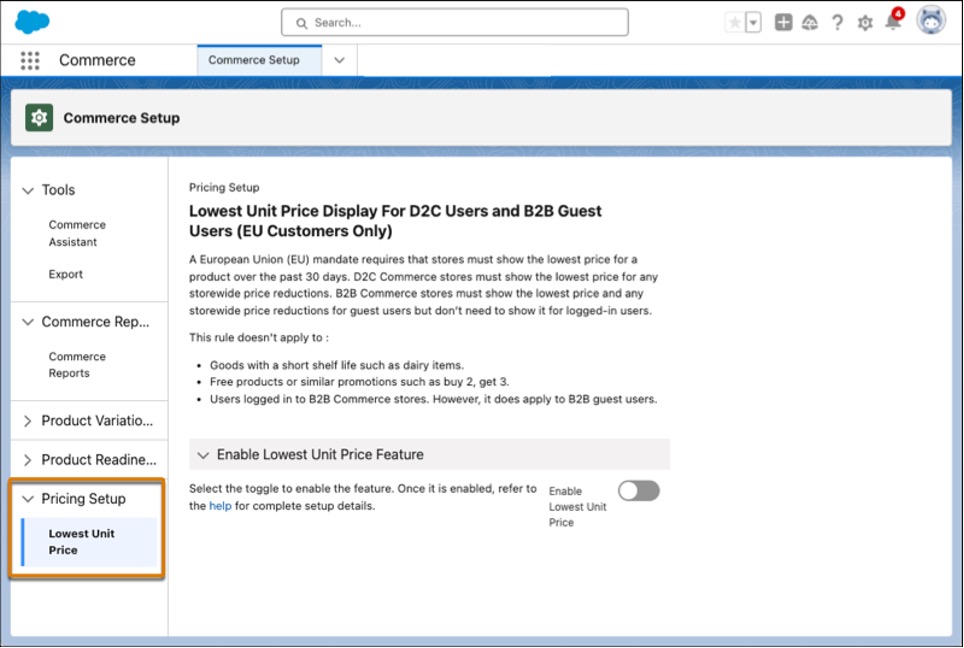964x648 pixels.
Task: Click the short shelf life bullet text
Action: pos(337,365)
